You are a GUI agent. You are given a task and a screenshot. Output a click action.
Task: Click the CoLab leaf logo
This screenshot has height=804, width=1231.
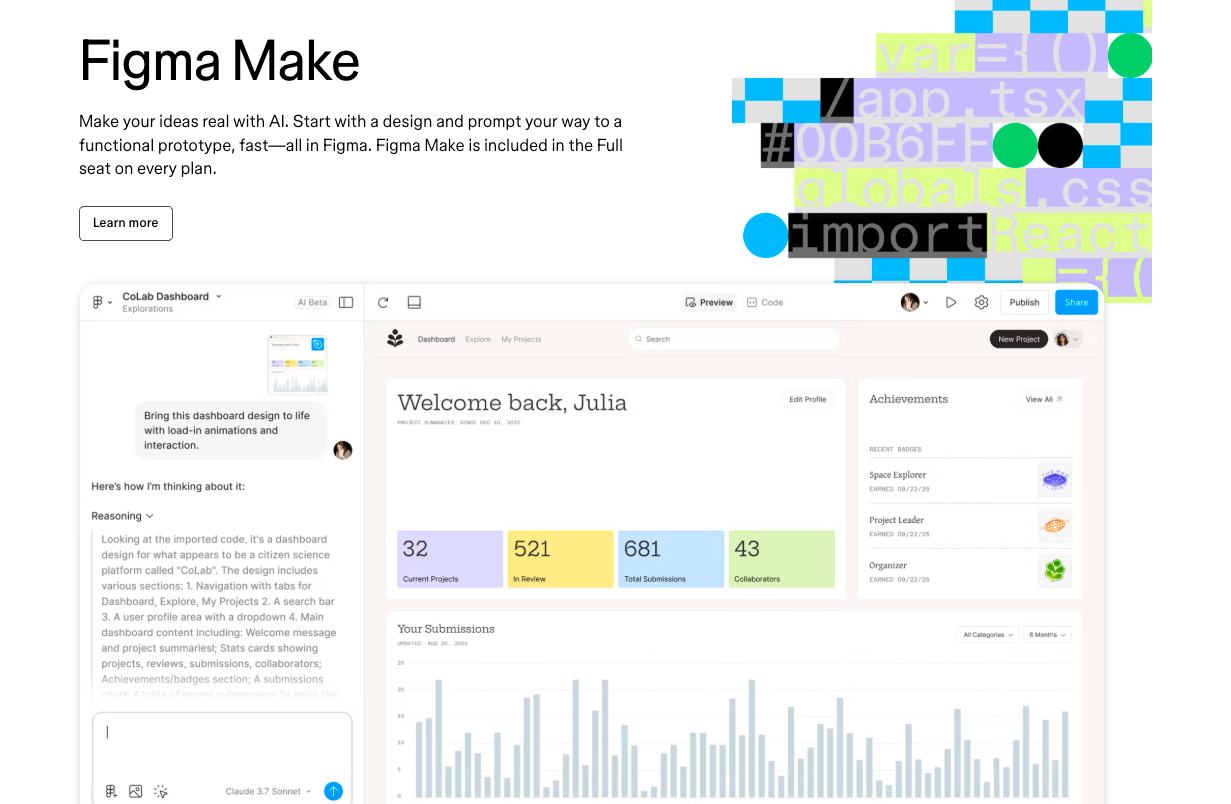click(x=395, y=339)
